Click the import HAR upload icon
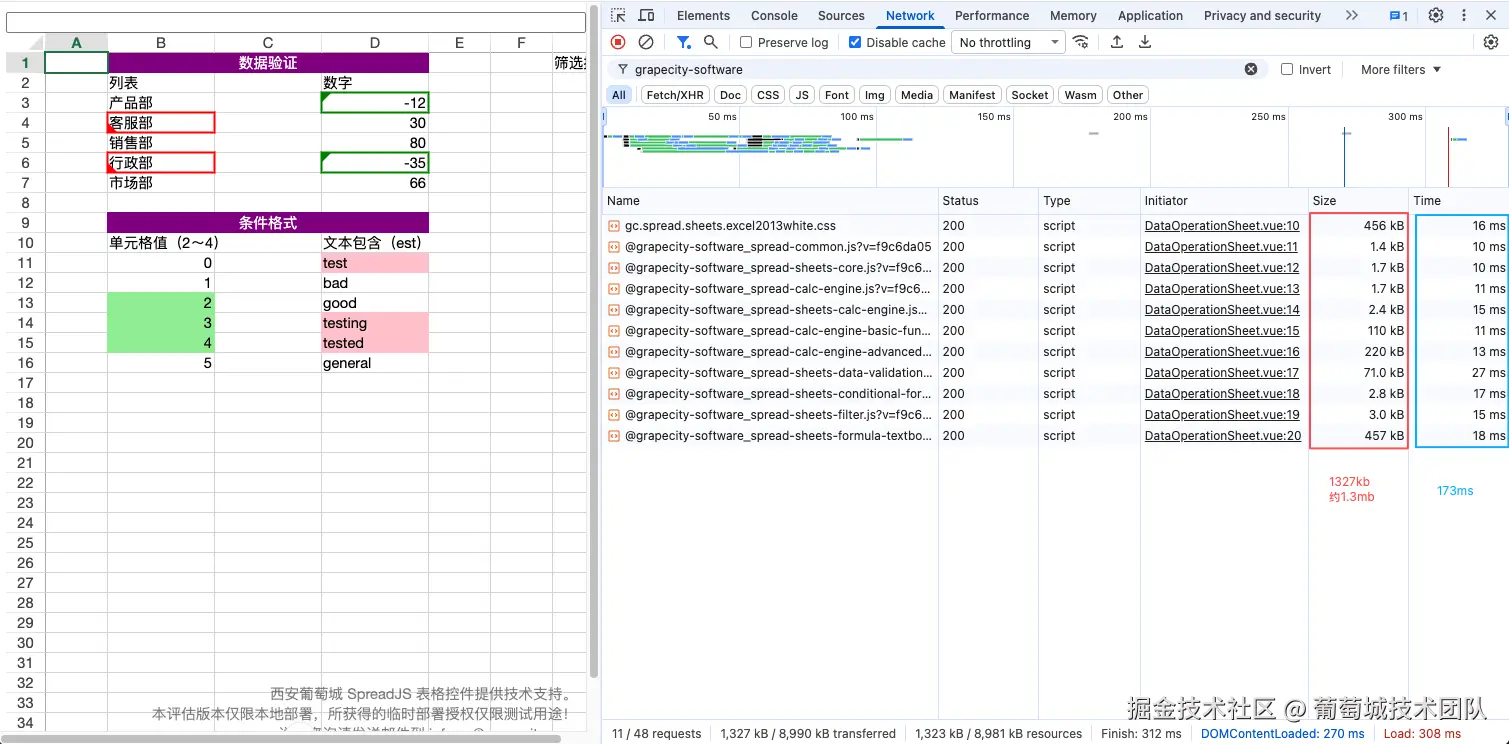Viewport: 1509px width, 744px height. 1117,42
